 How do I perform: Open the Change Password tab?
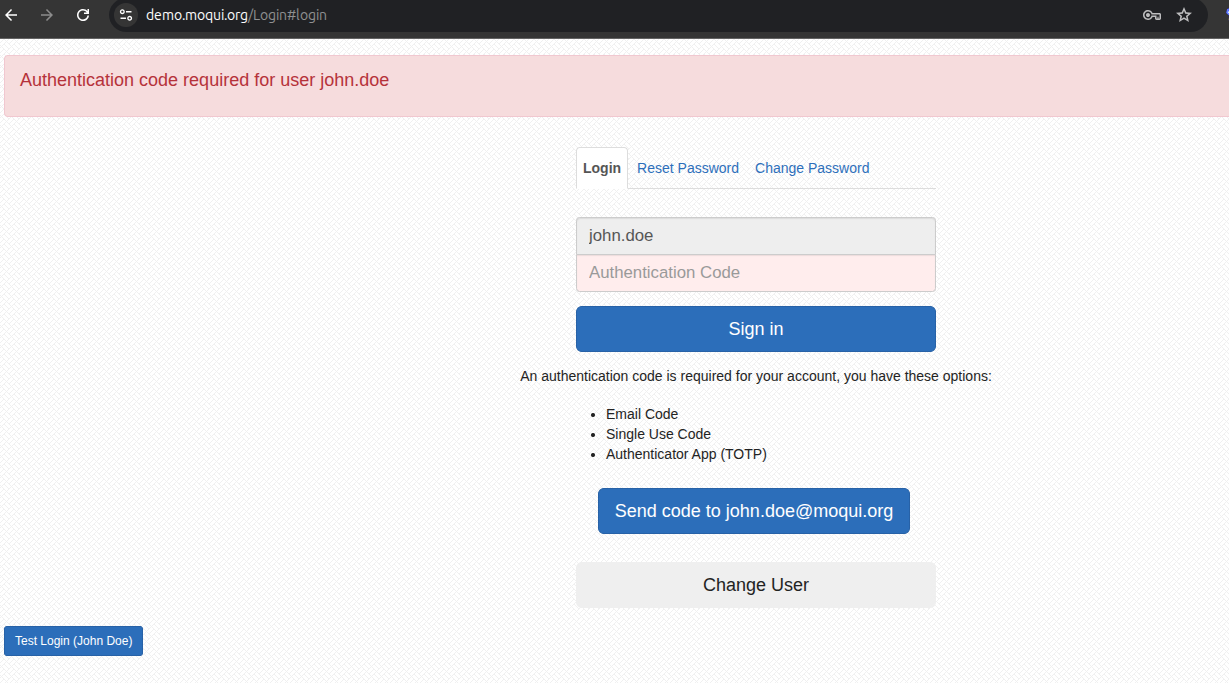coord(812,168)
